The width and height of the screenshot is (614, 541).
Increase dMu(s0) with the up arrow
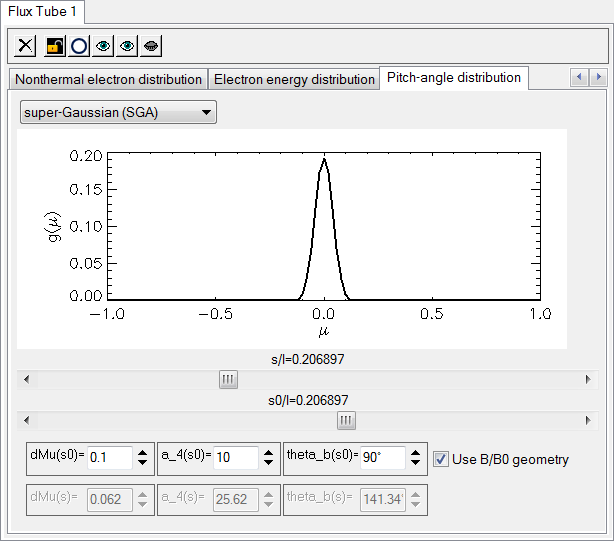tap(143, 453)
